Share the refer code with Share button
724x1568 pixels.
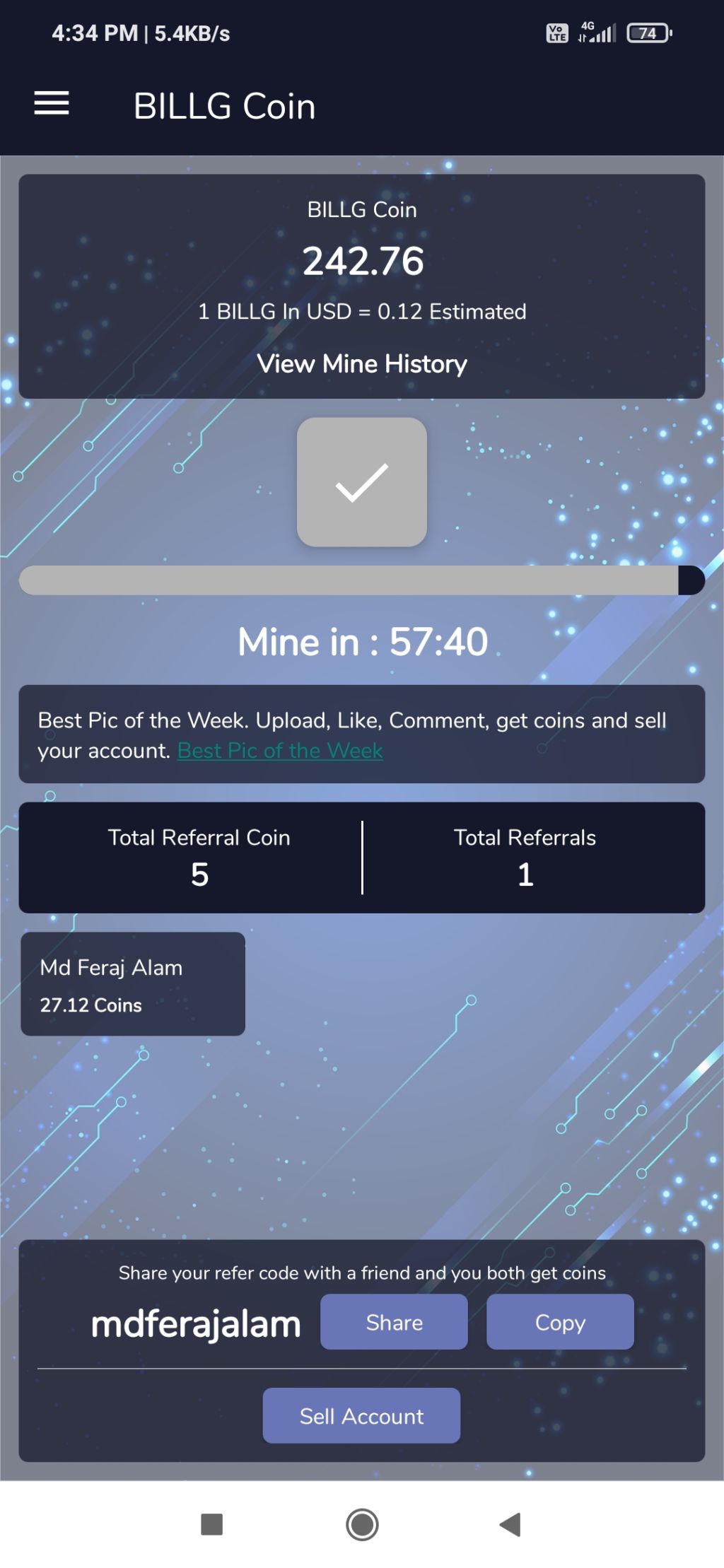click(394, 1322)
